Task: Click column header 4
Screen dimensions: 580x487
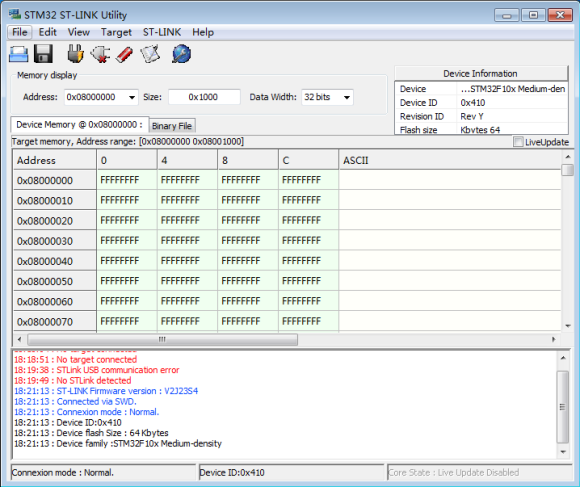Action: click(x=188, y=160)
